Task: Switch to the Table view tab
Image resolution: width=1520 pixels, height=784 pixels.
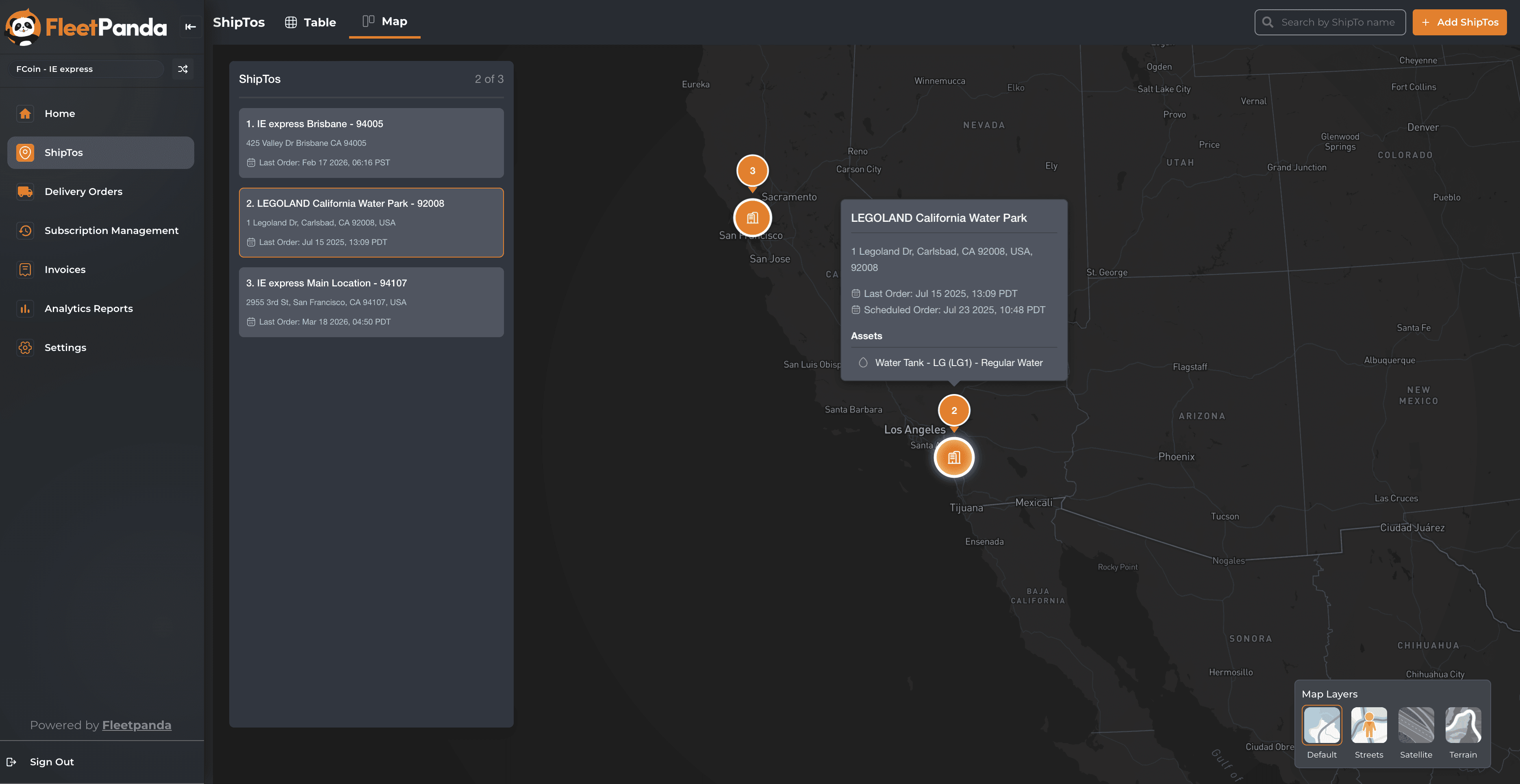Action: pos(311,22)
